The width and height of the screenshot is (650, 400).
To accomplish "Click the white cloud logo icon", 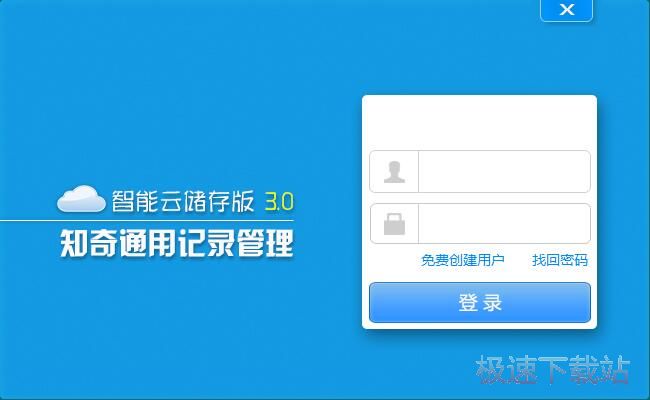I will pos(81,199).
